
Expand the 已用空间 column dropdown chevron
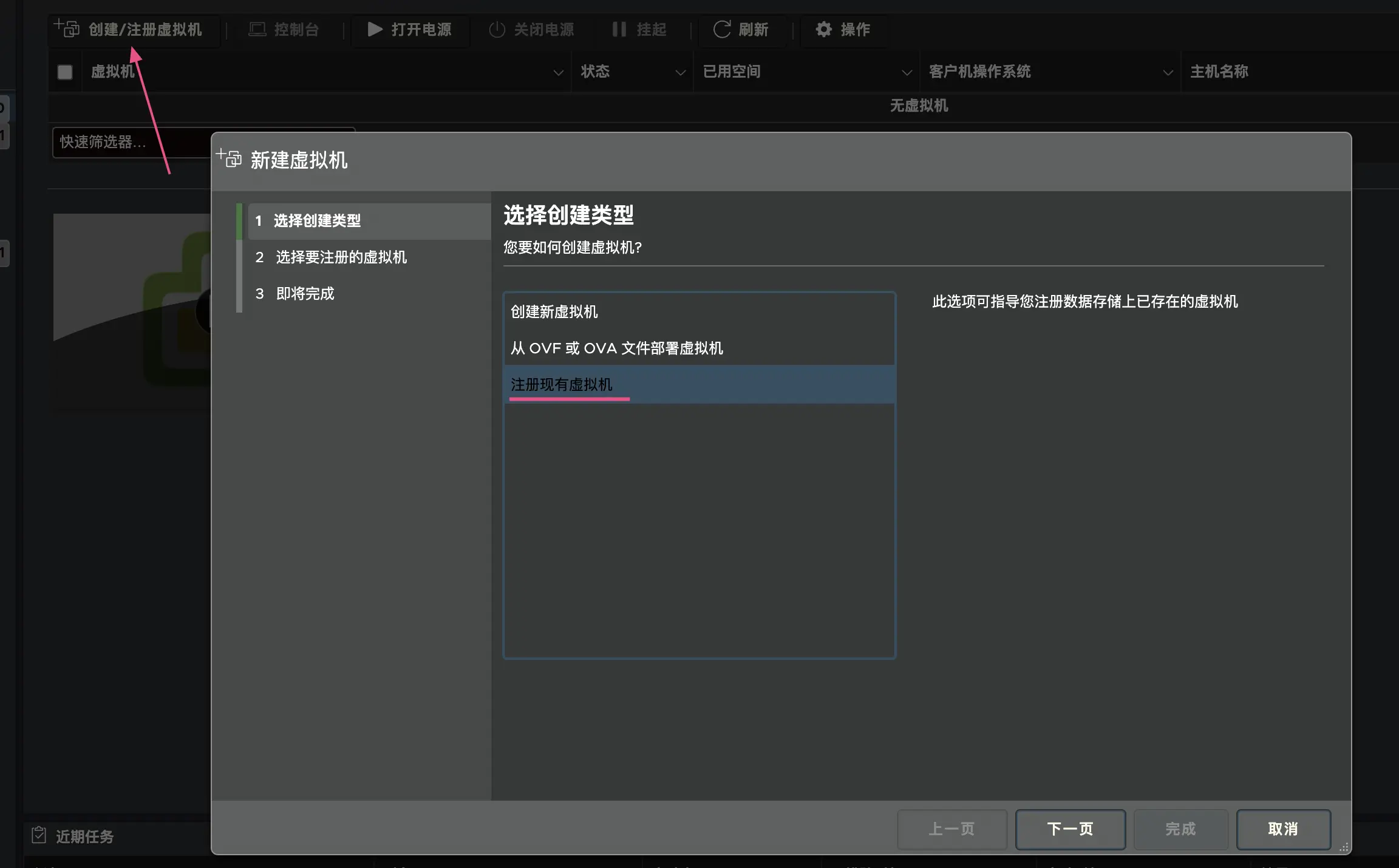907,72
